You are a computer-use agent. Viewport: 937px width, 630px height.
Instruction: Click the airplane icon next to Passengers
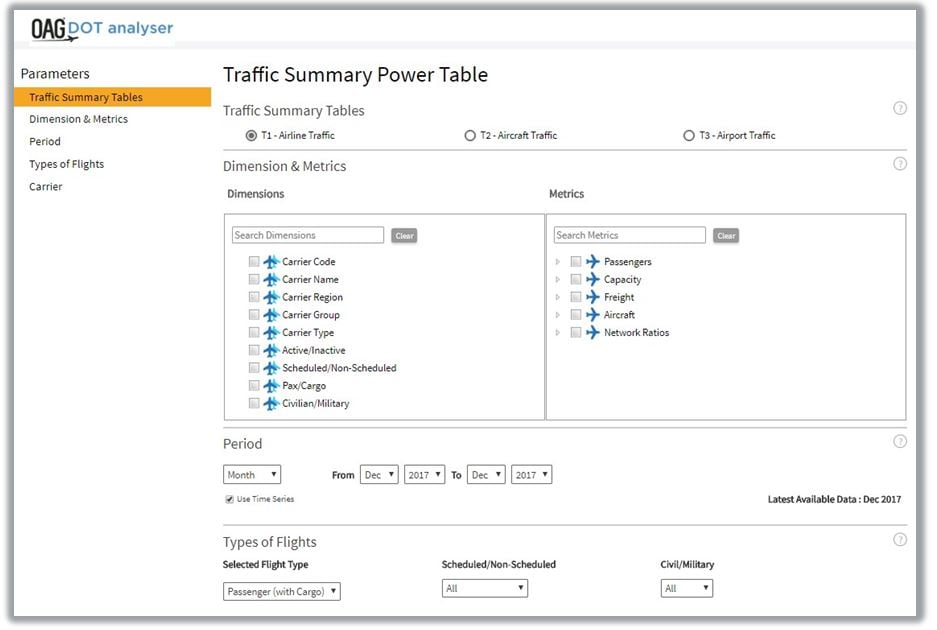[x=593, y=262]
